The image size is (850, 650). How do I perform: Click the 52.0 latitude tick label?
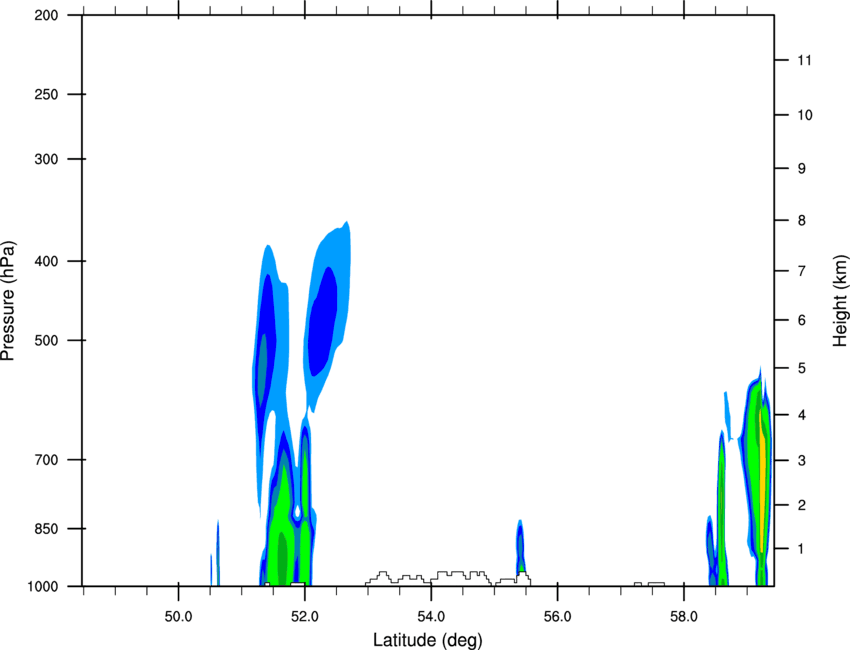coord(305,617)
